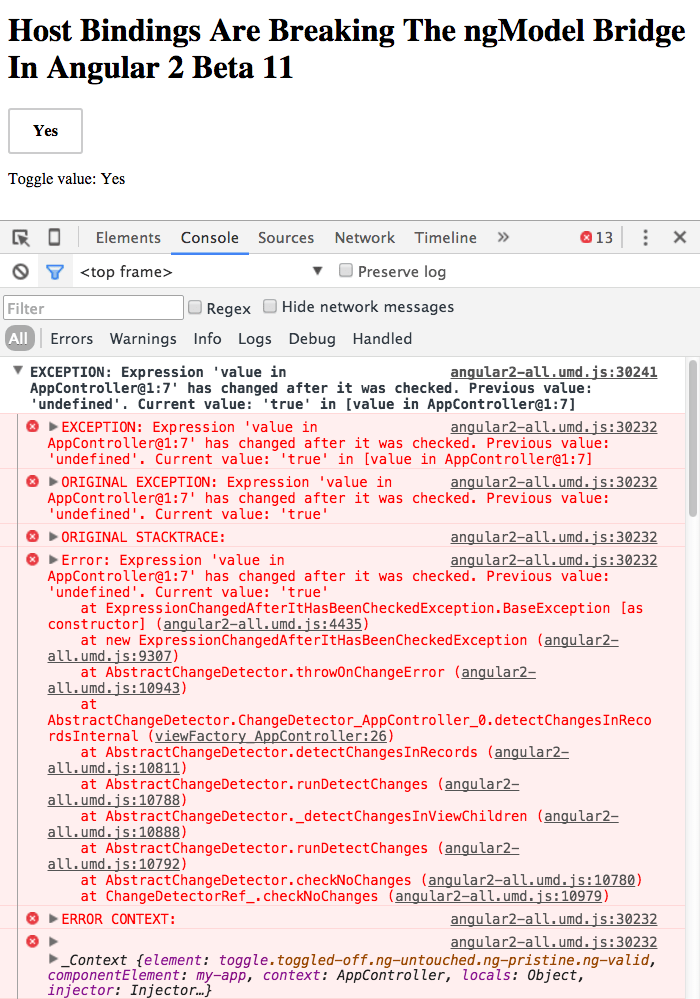Click the inspect element picker icon
700x999 pixels.
(21, 238)
